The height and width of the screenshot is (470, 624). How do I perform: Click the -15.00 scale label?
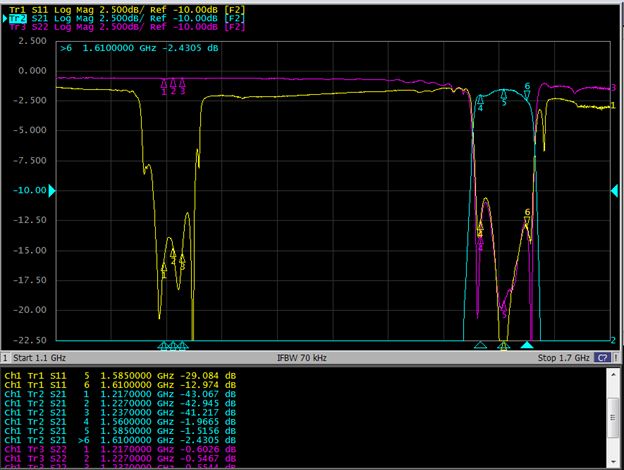pyautogui.click(x=30, y=250)
